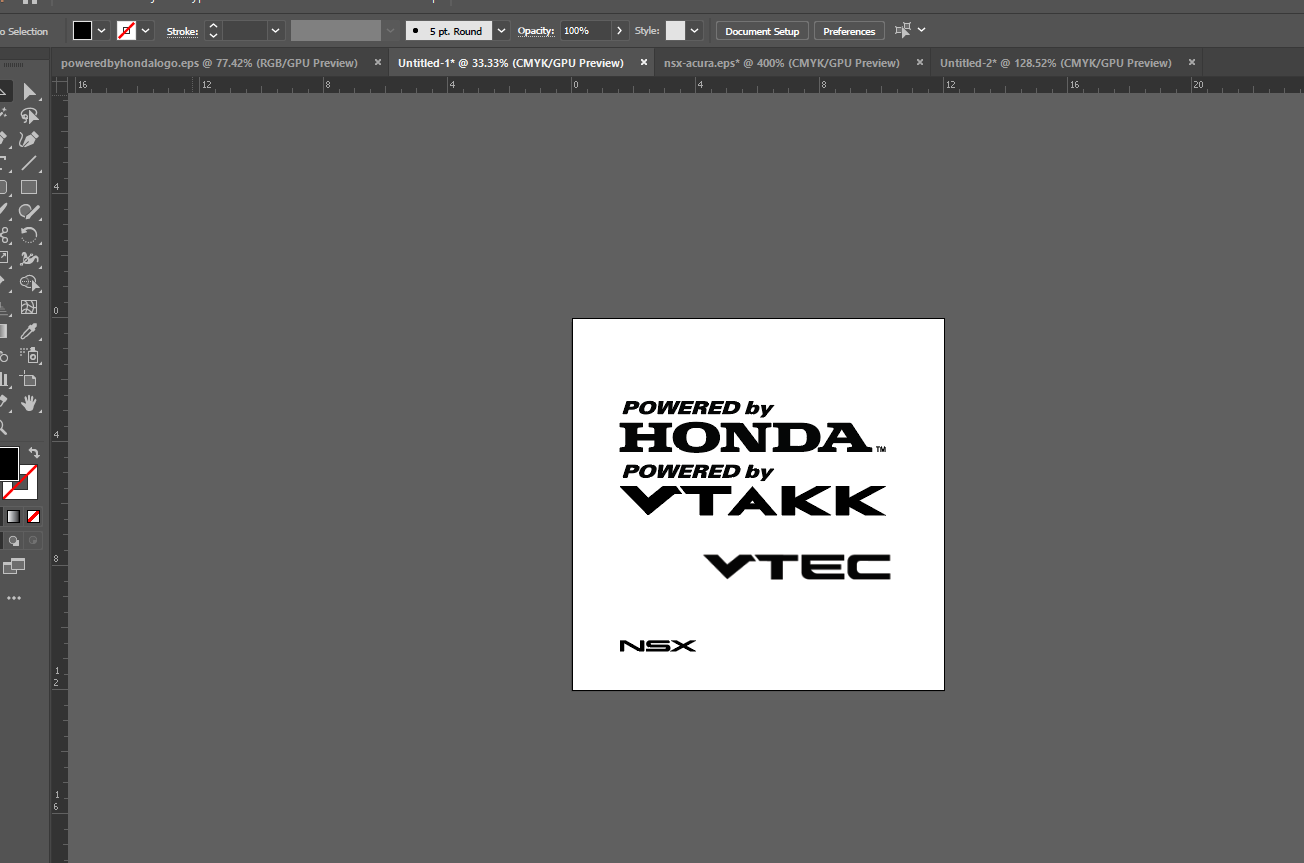1304x863 pixels.
Task: Open the stroke color dropdown arrow
Action: [146, 31]
